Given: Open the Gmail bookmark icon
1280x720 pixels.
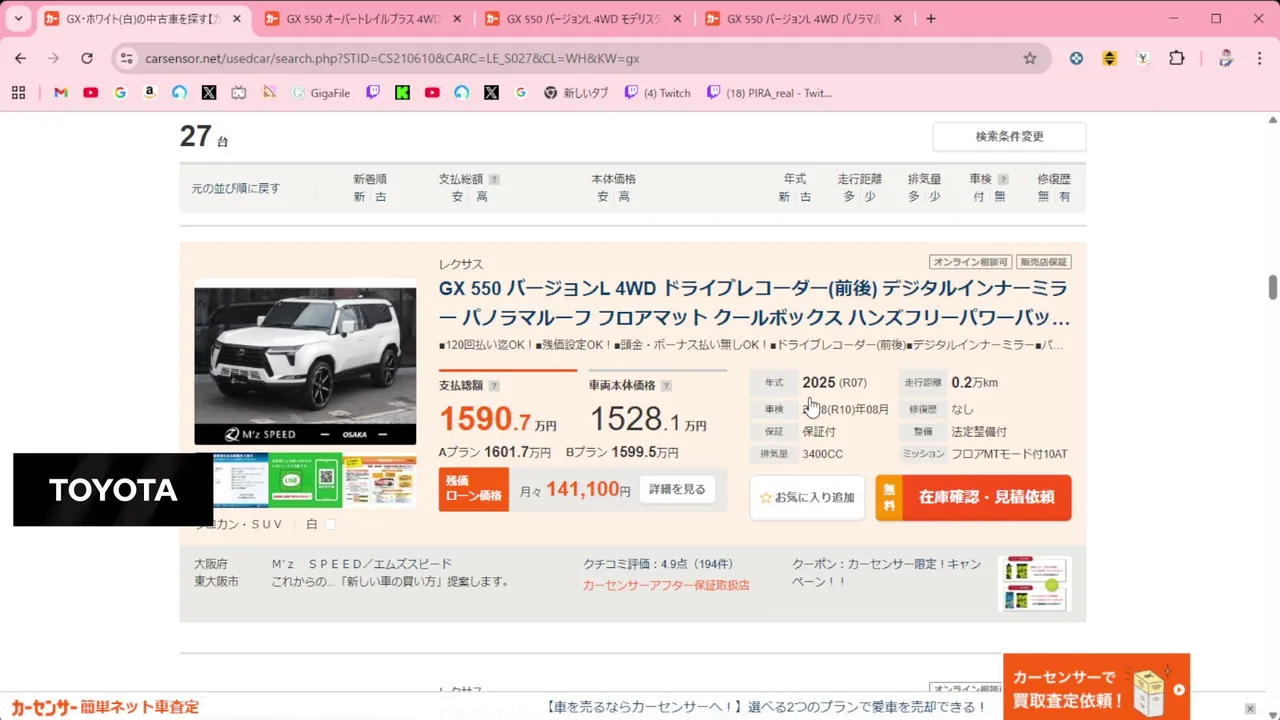Looking at the screenshot, I should point(61,93).
